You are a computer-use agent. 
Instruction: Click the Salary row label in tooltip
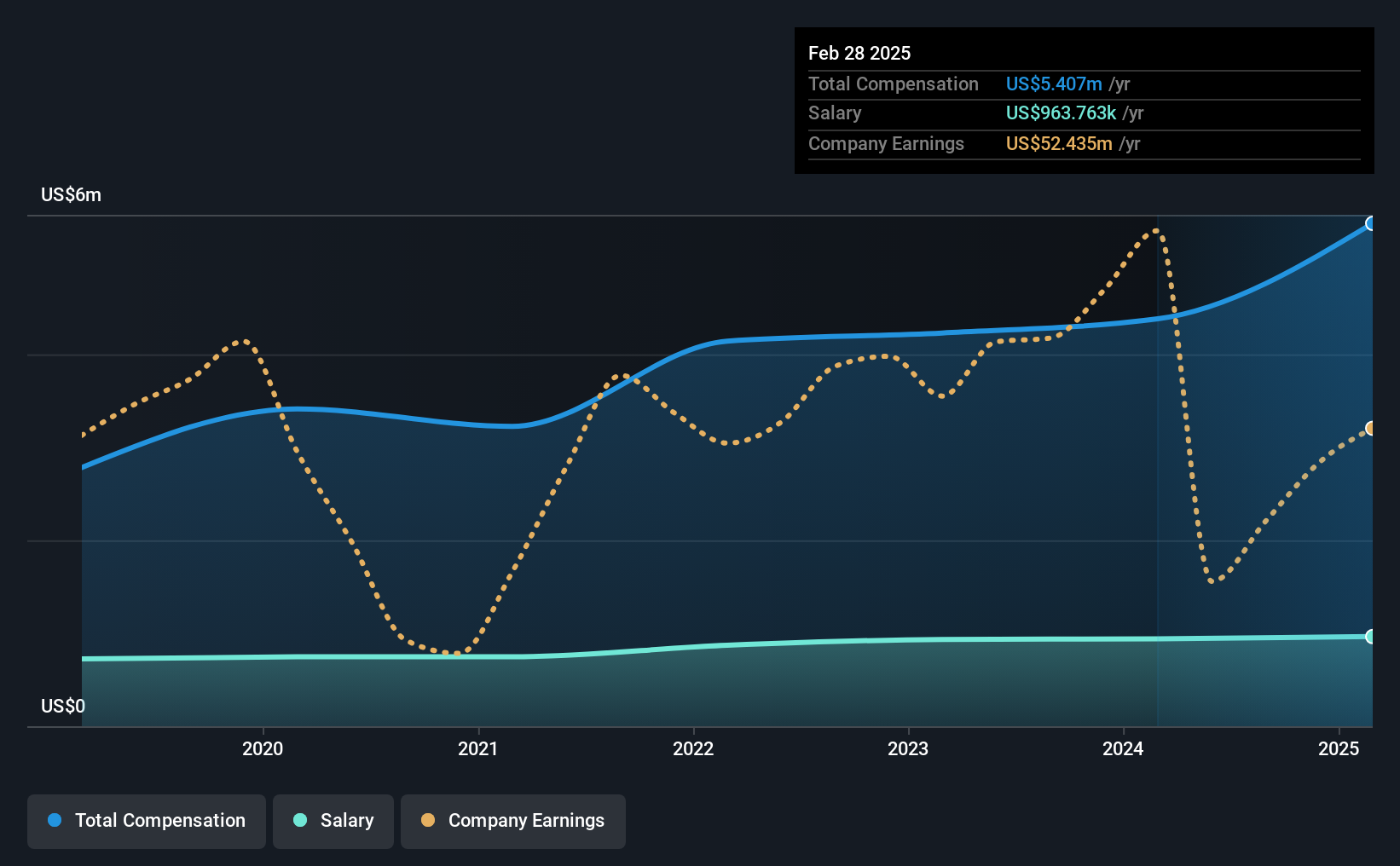[x=835, y=113]
